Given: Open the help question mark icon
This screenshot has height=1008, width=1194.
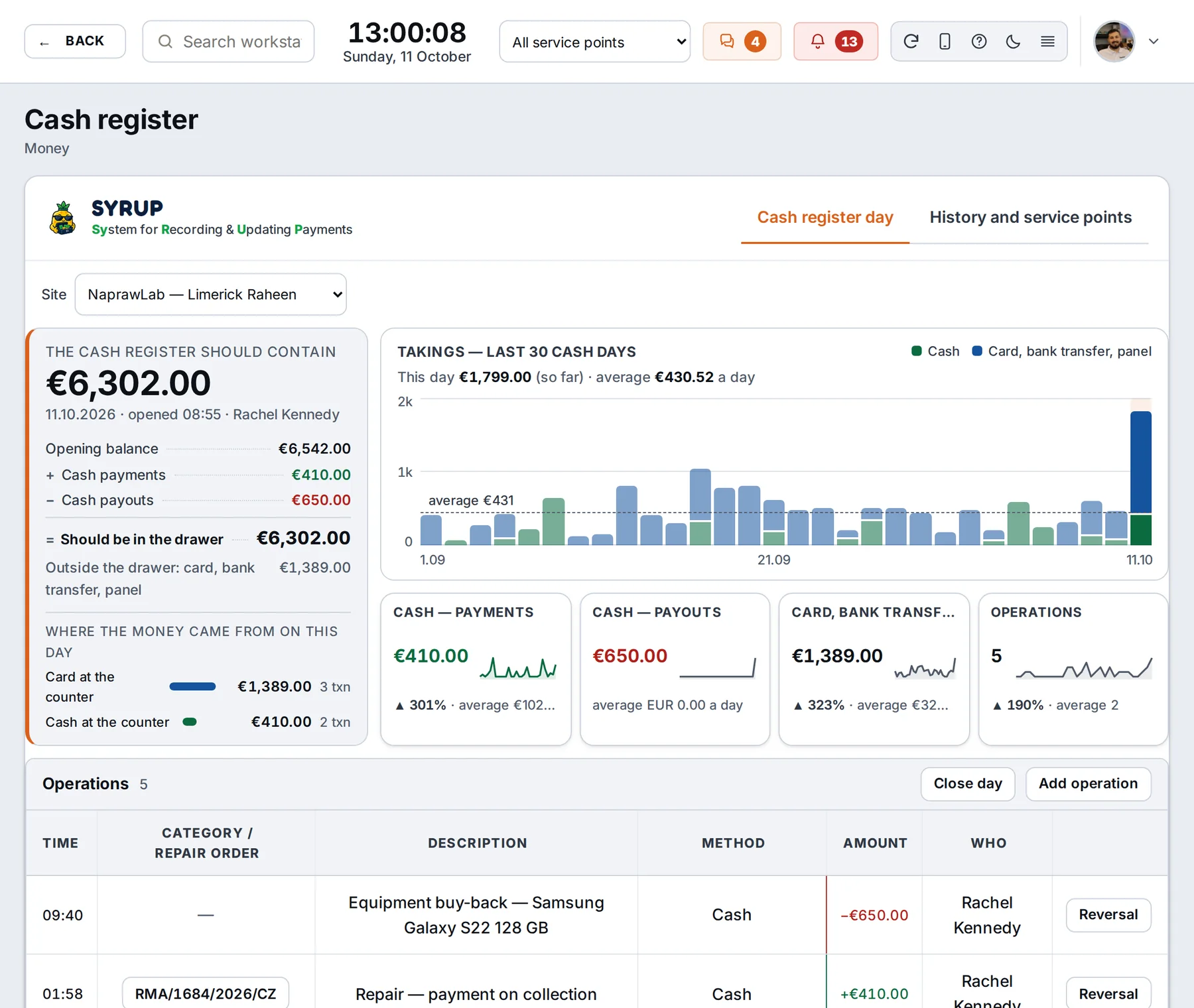Looking at the screenshot, I should pyautogui.click(x=979, y=41).
